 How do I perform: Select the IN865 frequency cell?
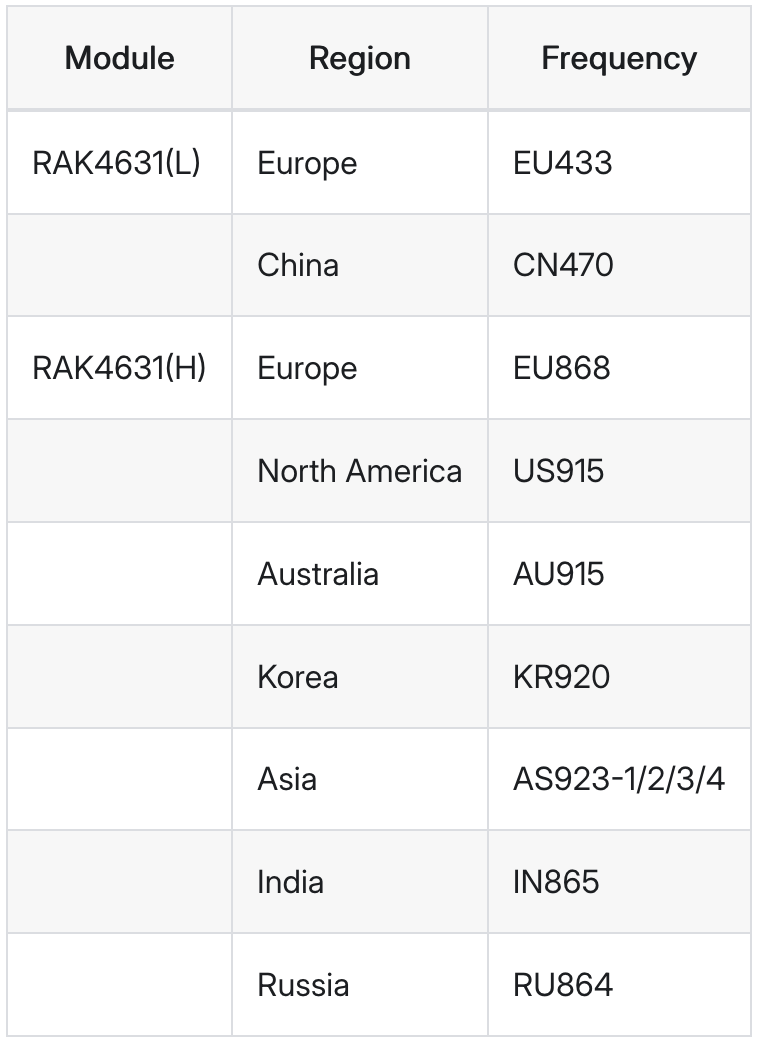pos(556,882)
